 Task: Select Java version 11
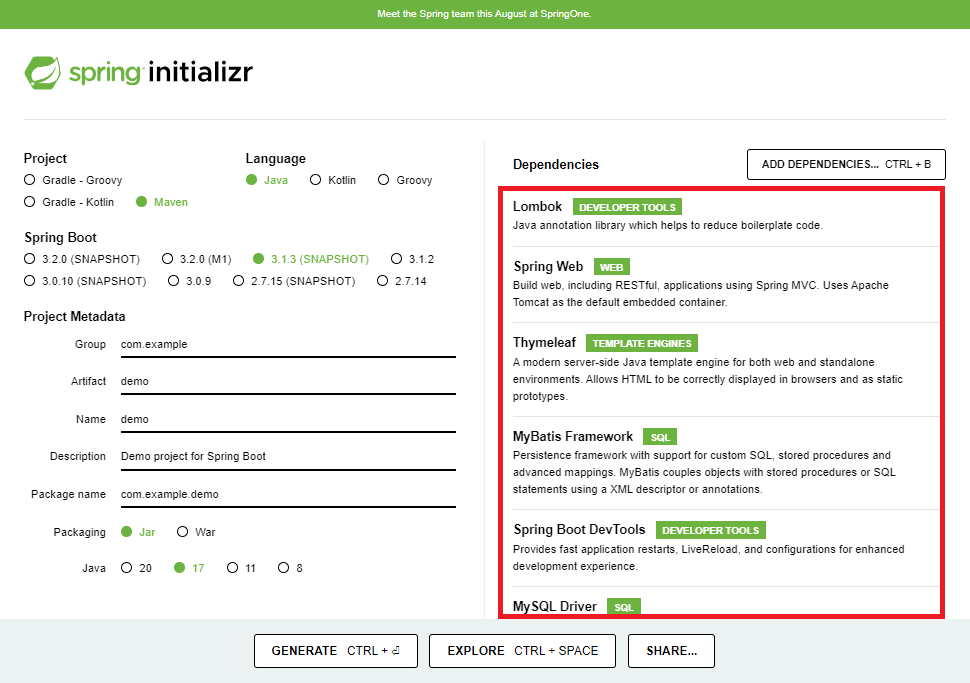(x=241, y=568)
